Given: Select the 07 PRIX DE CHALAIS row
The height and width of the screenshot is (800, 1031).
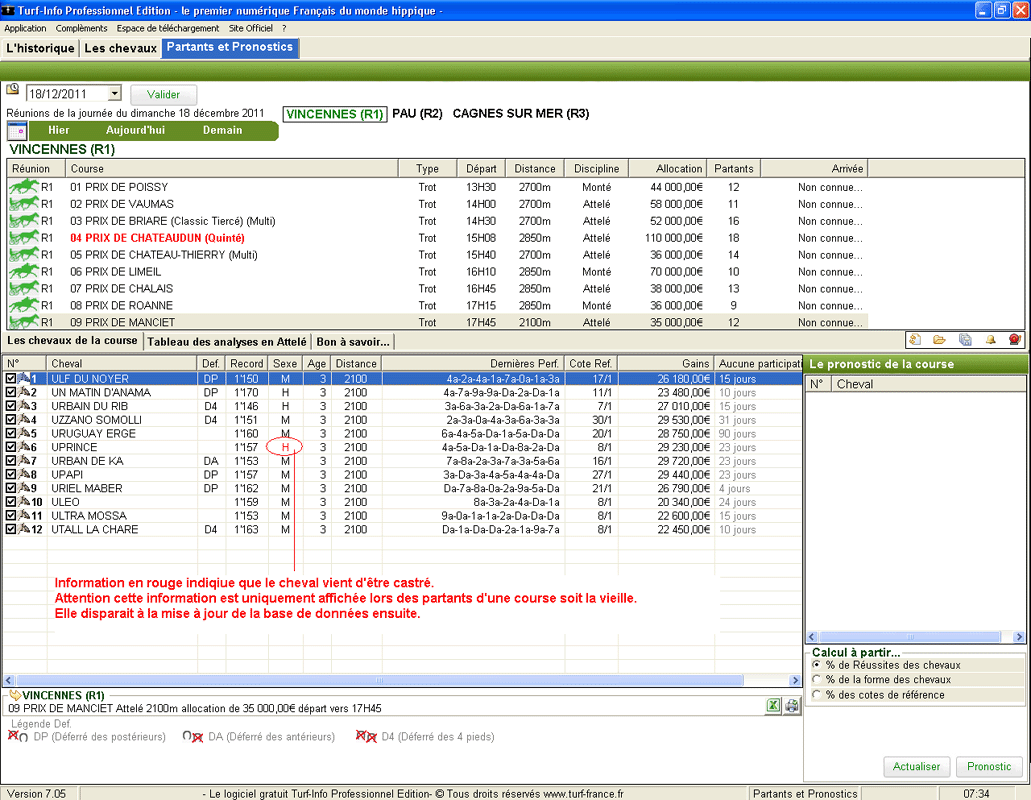Looking at the screenshot, I should 437,289.
